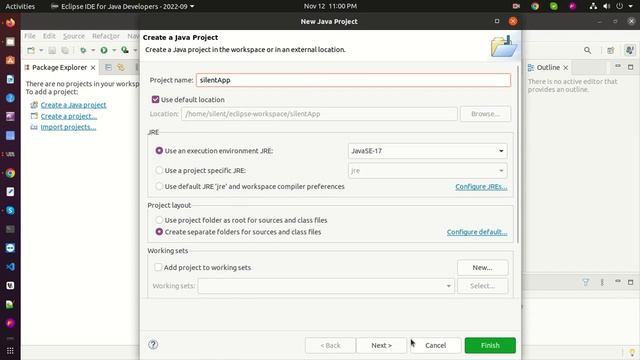Click the Run with Coverage toolbar icon

point(125,50)
